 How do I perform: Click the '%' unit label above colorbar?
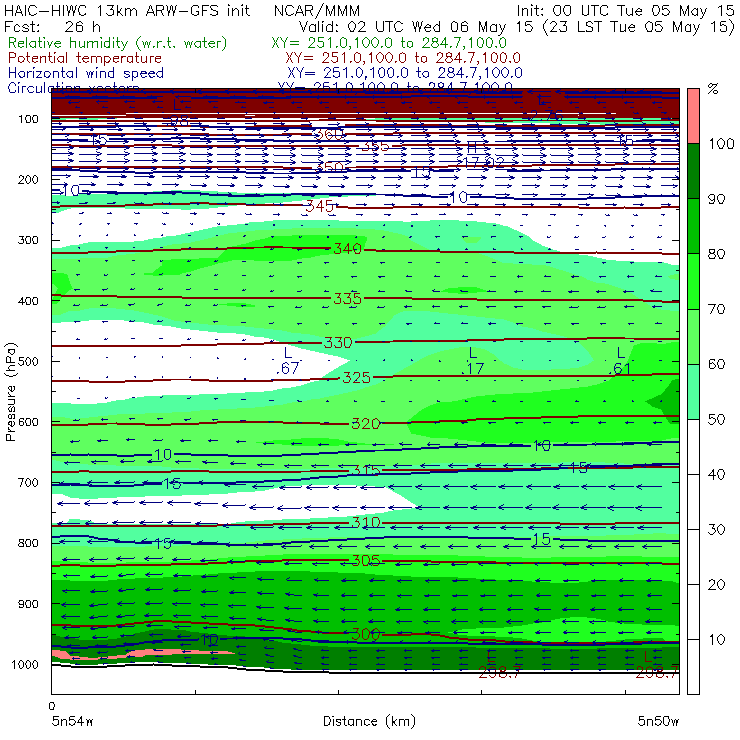click(713, 89)
